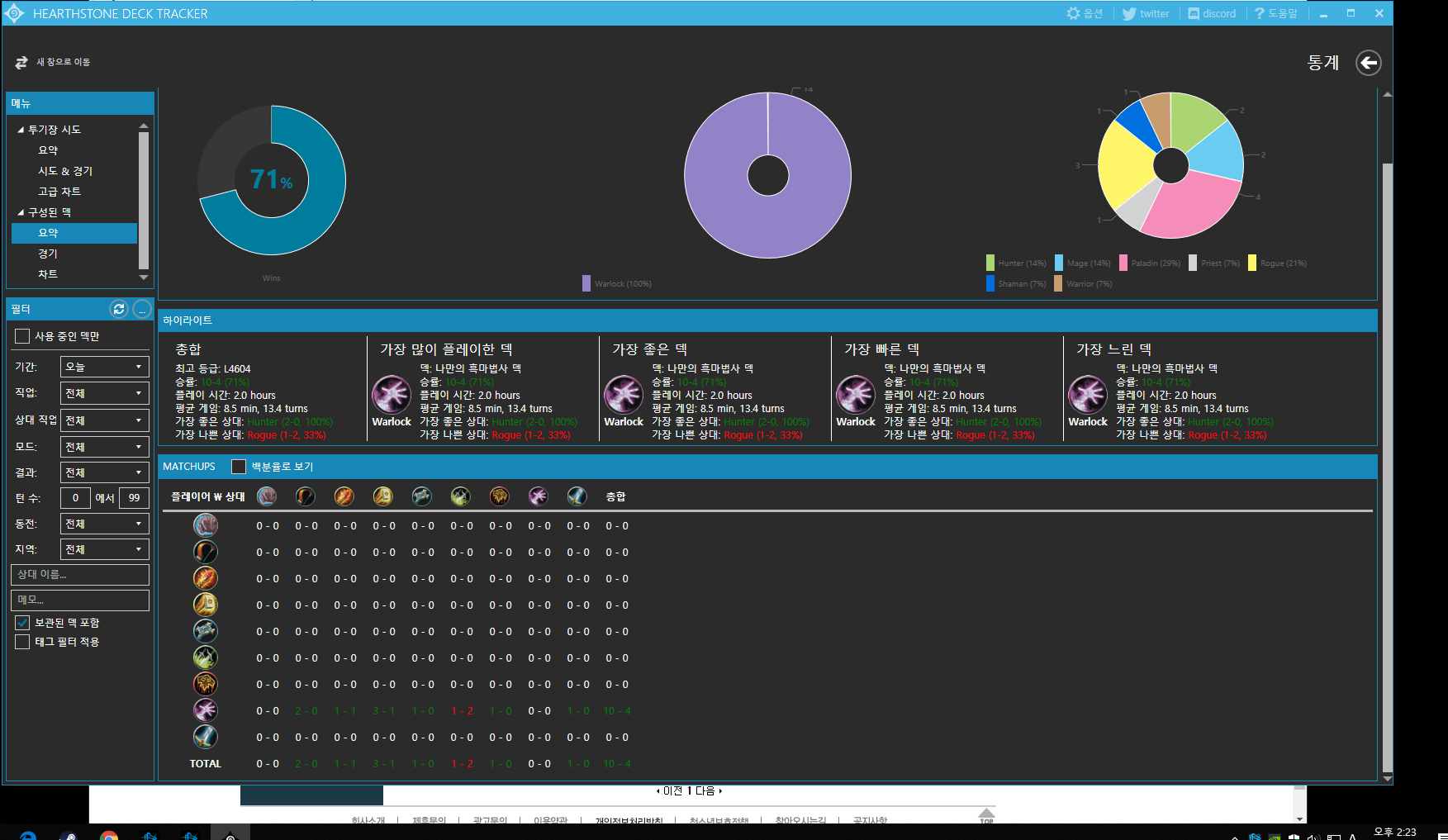Select the Shaman player row icon

[x=206, y=684]
